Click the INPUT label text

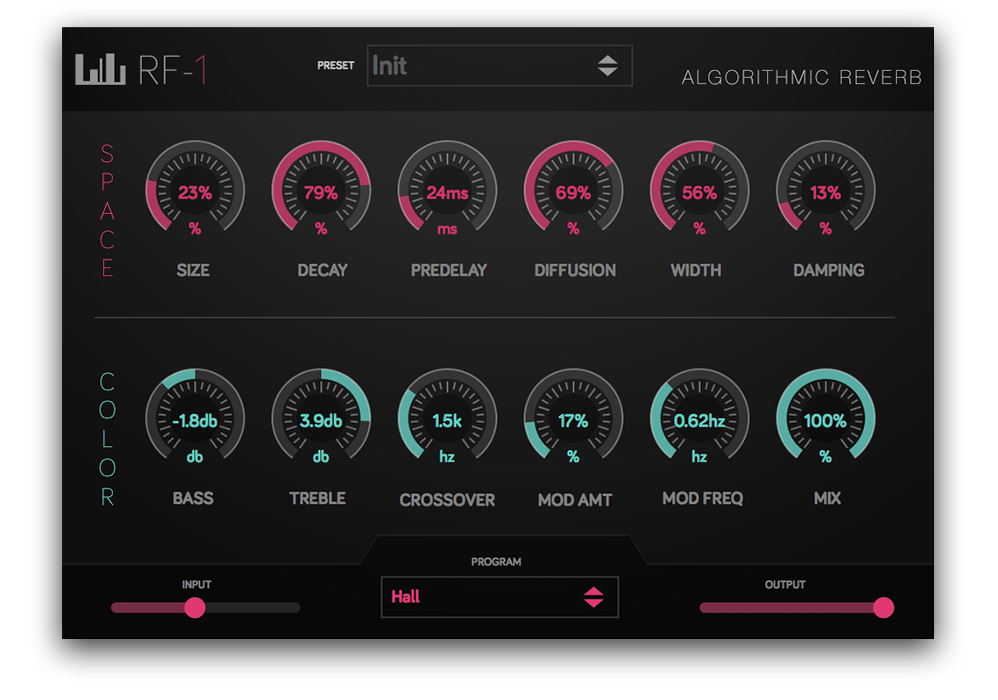196,585
